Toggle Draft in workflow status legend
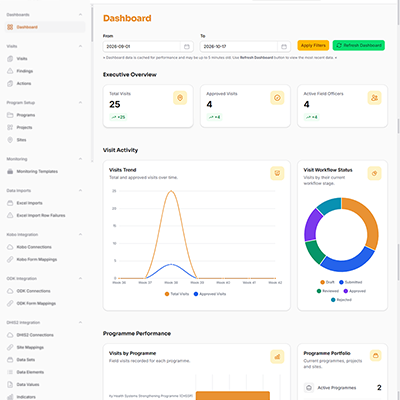This screenshot has height=400, width=400. [x=327, y=282]
